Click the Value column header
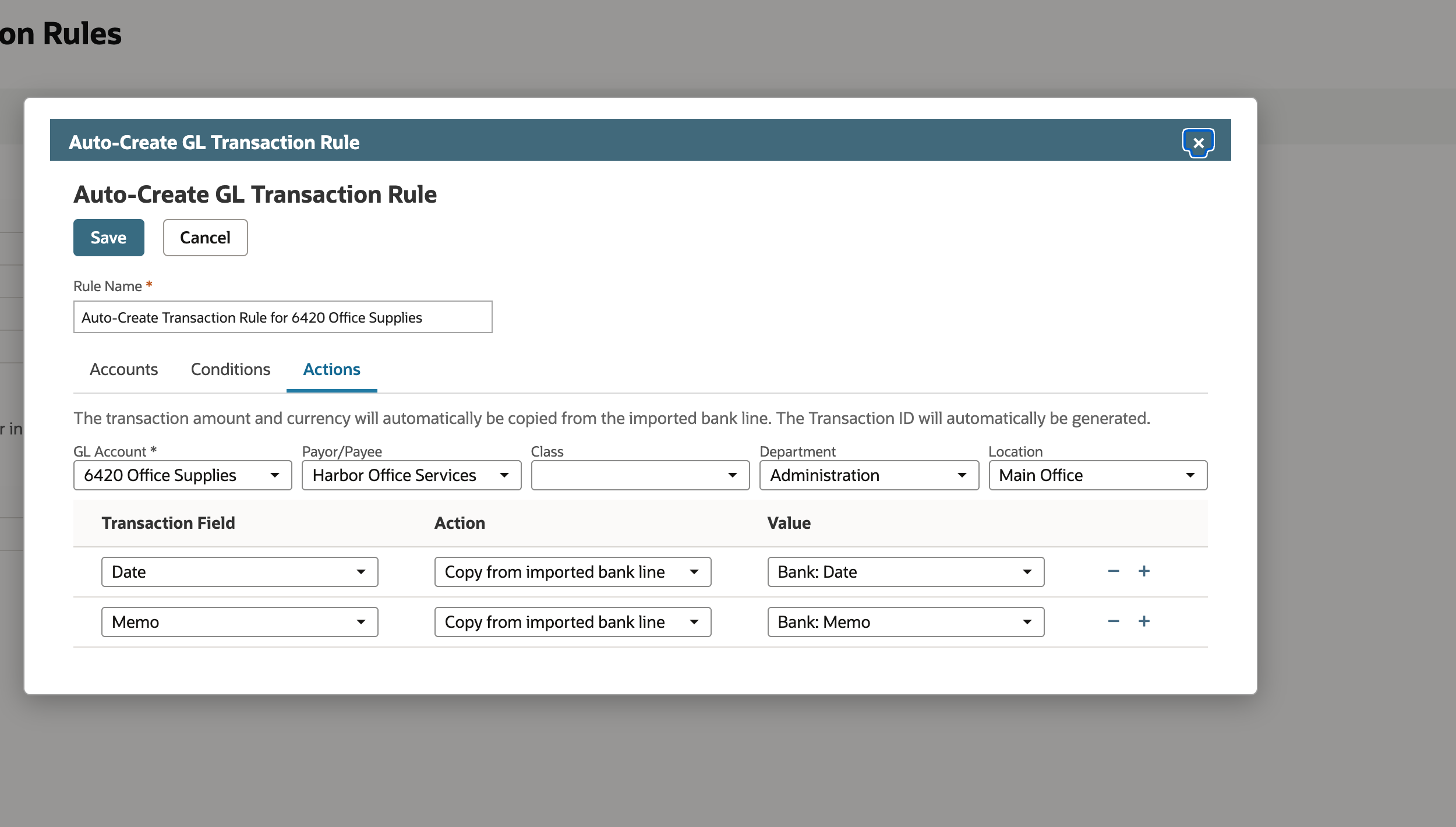The width and height of the screenshot is (1456, 827). [789, 523]
